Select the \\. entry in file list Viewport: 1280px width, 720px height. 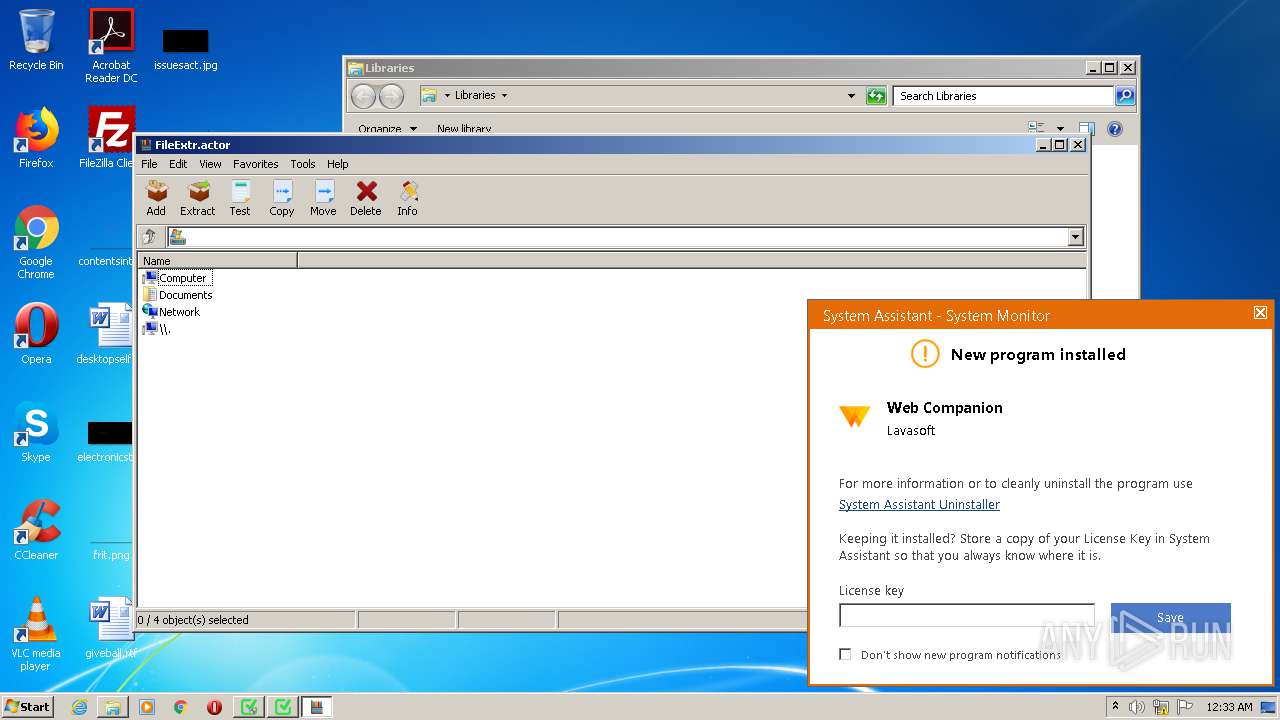click(x=157, y=329)
